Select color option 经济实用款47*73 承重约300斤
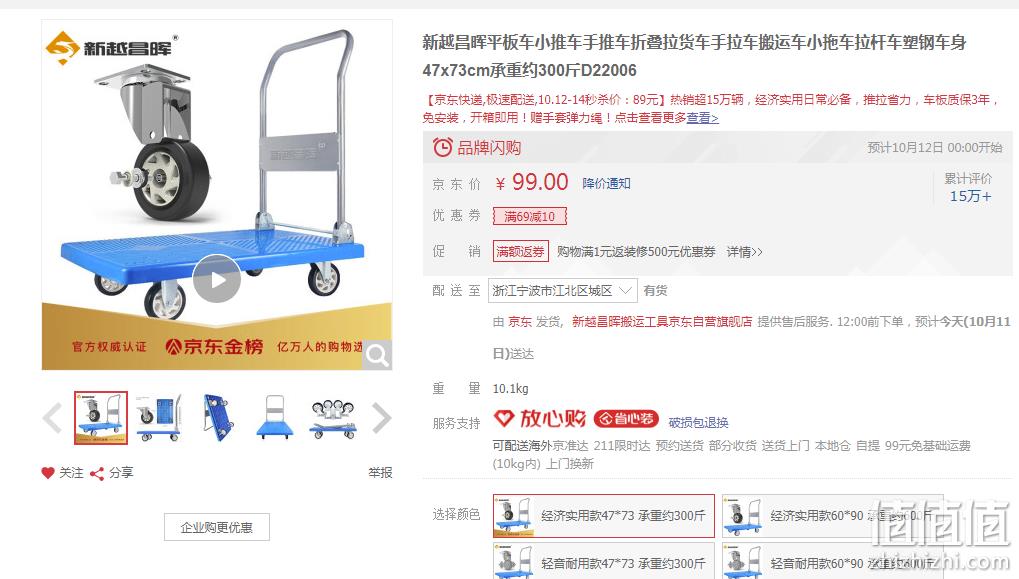 [604, 515]
